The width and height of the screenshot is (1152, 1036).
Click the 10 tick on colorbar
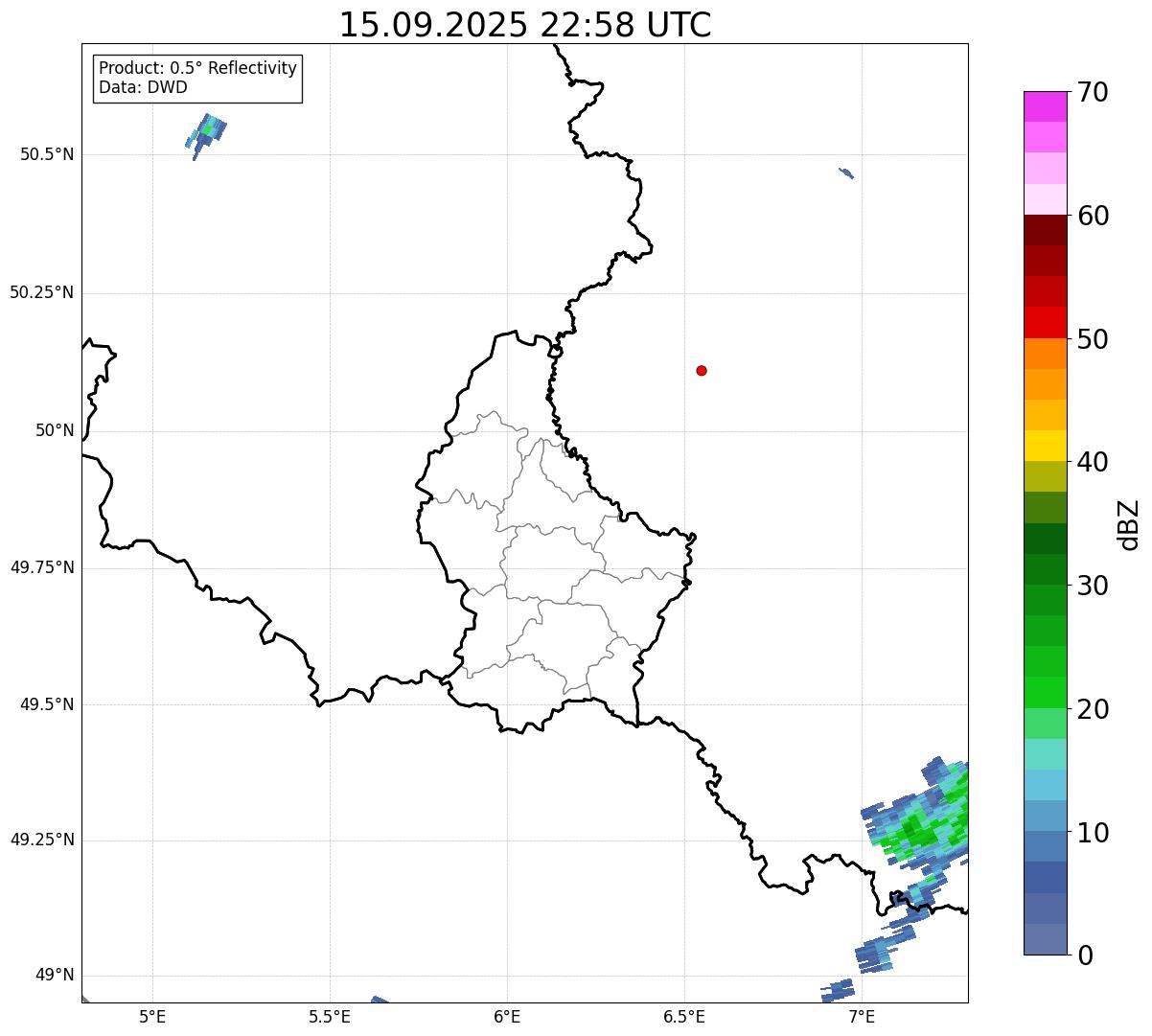tap(1093, 833)
